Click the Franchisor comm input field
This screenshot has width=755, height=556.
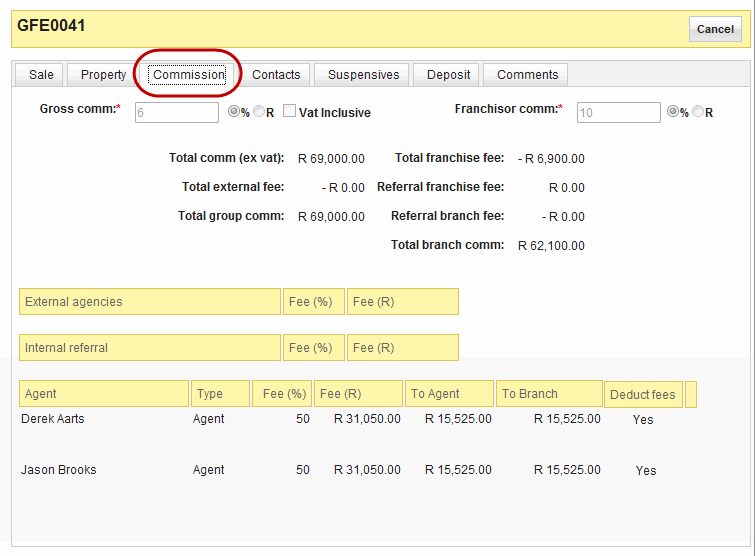(618, 113)
